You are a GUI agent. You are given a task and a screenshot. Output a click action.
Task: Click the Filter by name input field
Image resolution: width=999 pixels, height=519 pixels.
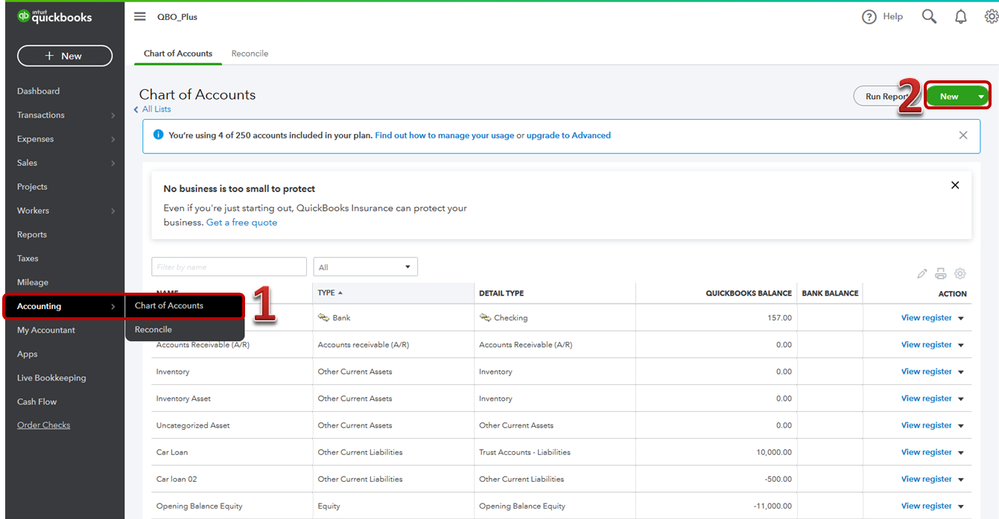tap(229, 267)
